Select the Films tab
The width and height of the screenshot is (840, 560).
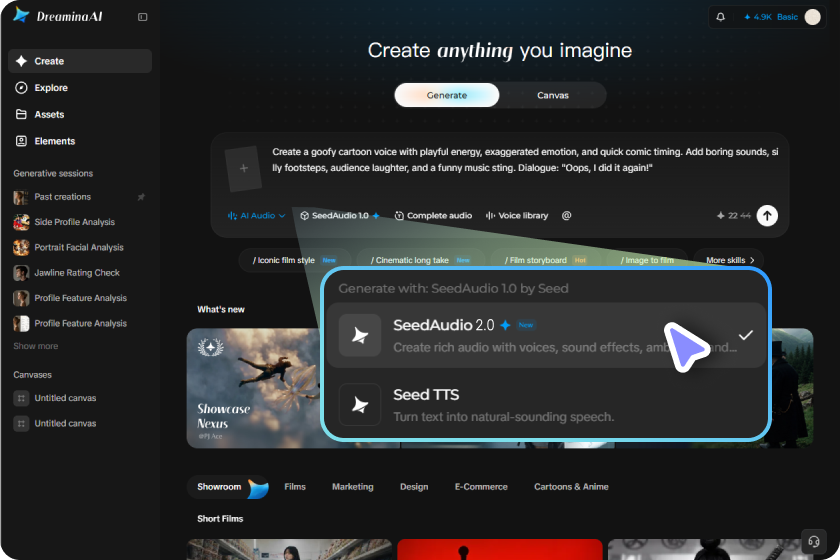tap(295, 487)
